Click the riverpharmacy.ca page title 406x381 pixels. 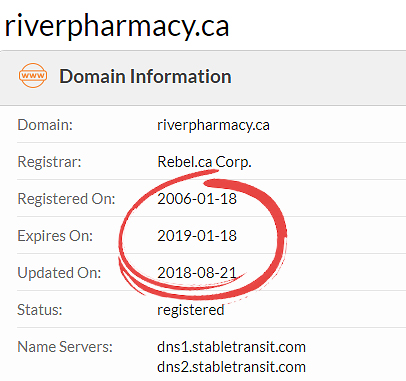pyautogui.click(x=117, y=26)
